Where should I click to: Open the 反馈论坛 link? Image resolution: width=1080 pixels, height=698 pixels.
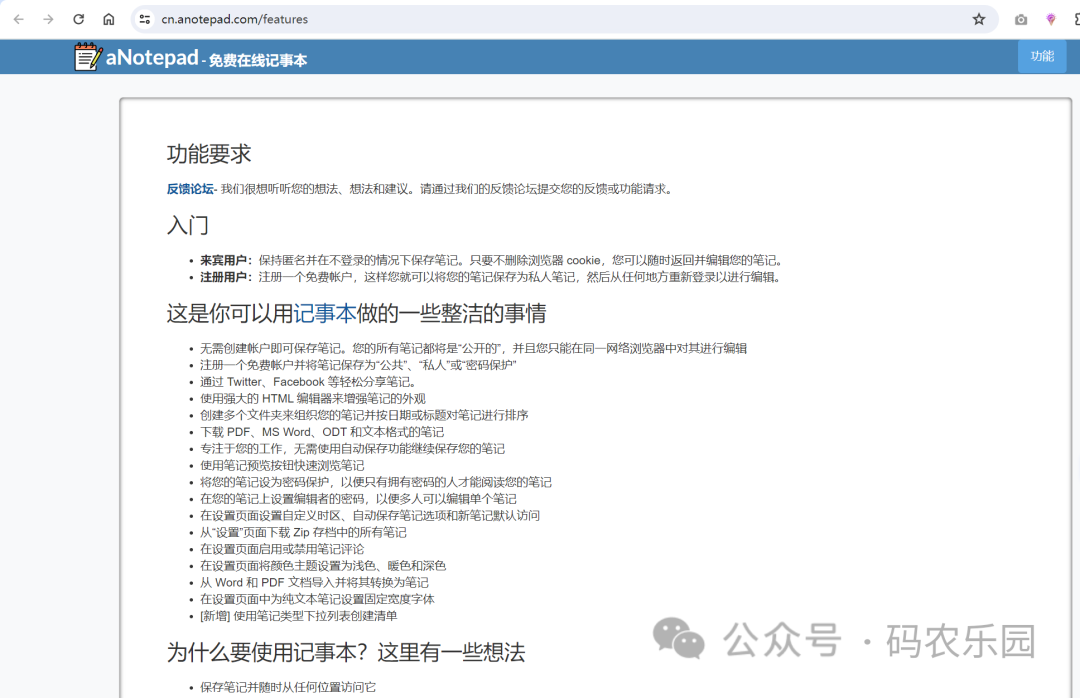point(190,189)
